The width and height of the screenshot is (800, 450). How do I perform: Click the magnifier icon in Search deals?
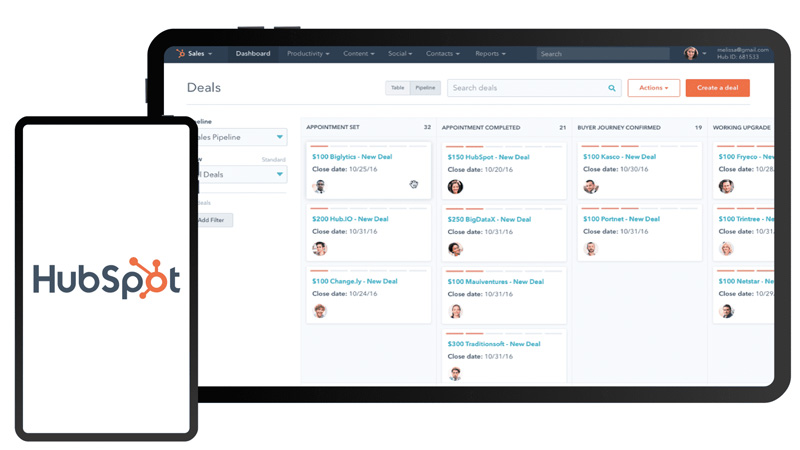pyautogui.click(x=612, y=88)
